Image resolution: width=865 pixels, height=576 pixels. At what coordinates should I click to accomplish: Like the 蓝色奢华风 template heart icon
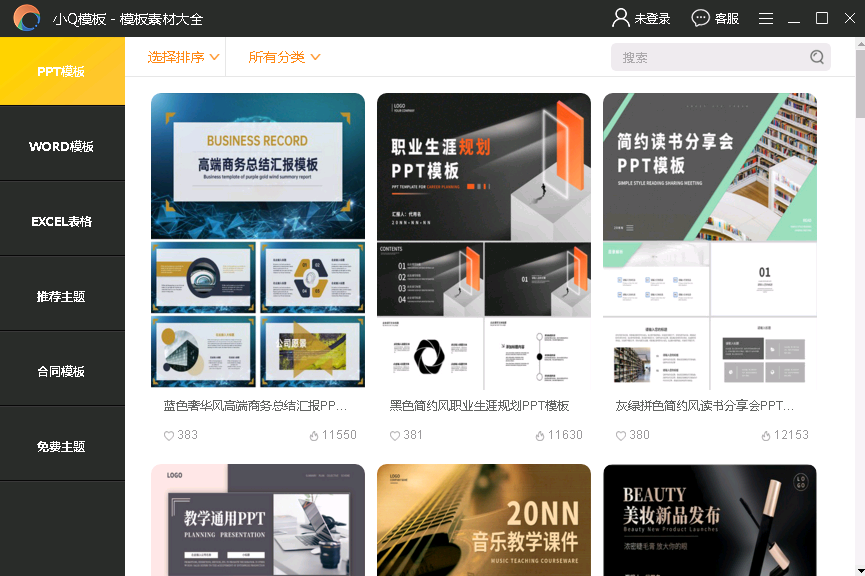tap(169, 436)
